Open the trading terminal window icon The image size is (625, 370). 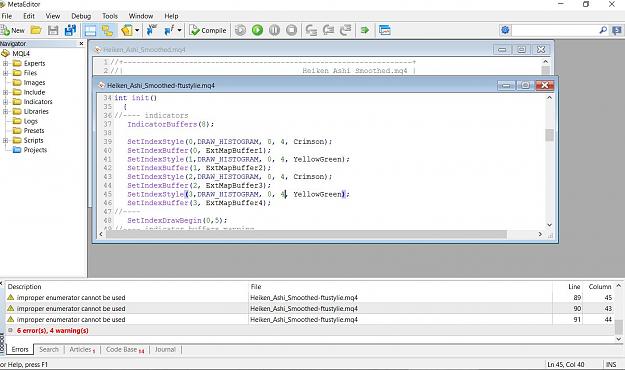[x=385, y=30]
